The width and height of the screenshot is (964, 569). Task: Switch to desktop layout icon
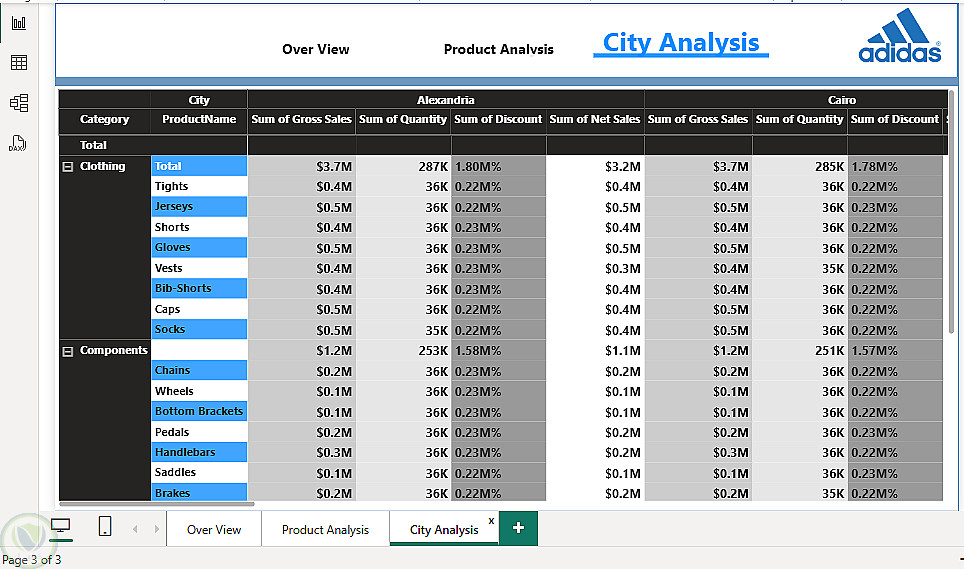(x=61, y=526)
